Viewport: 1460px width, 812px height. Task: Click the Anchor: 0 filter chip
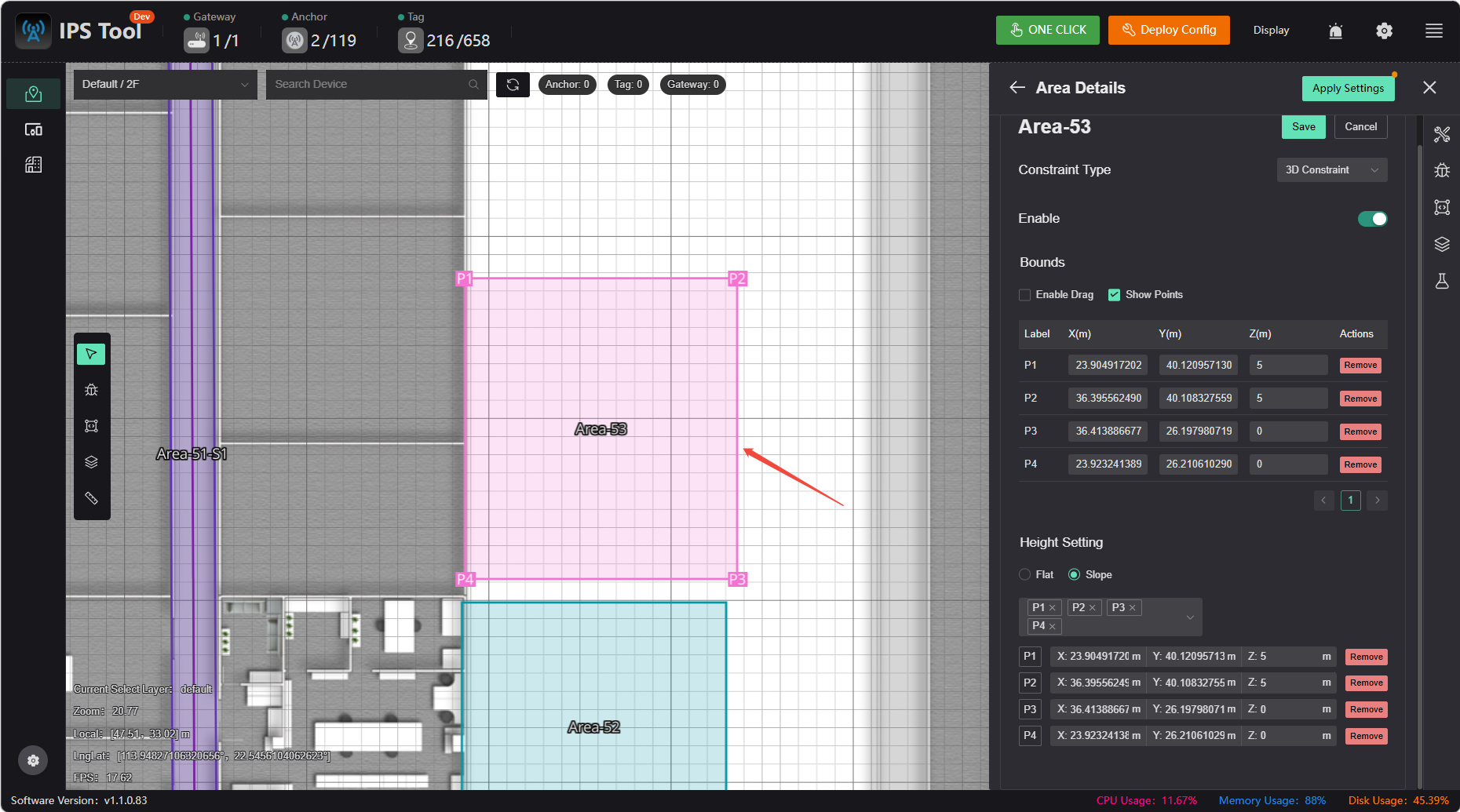point(567,85)
